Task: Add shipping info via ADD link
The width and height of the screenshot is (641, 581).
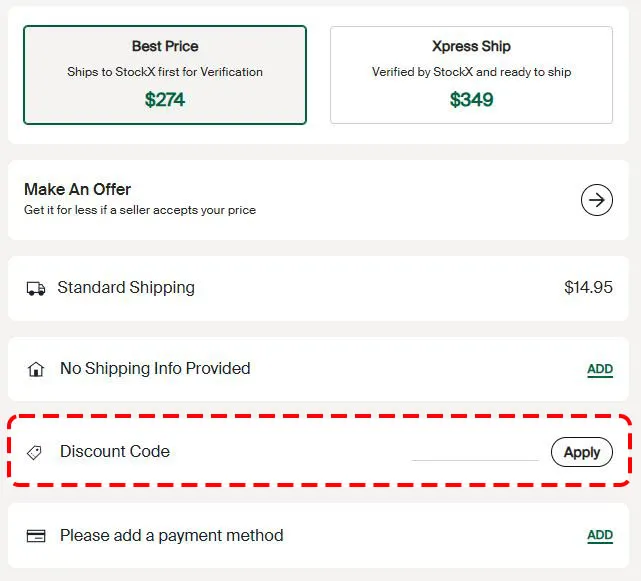Action: (600, 369)
